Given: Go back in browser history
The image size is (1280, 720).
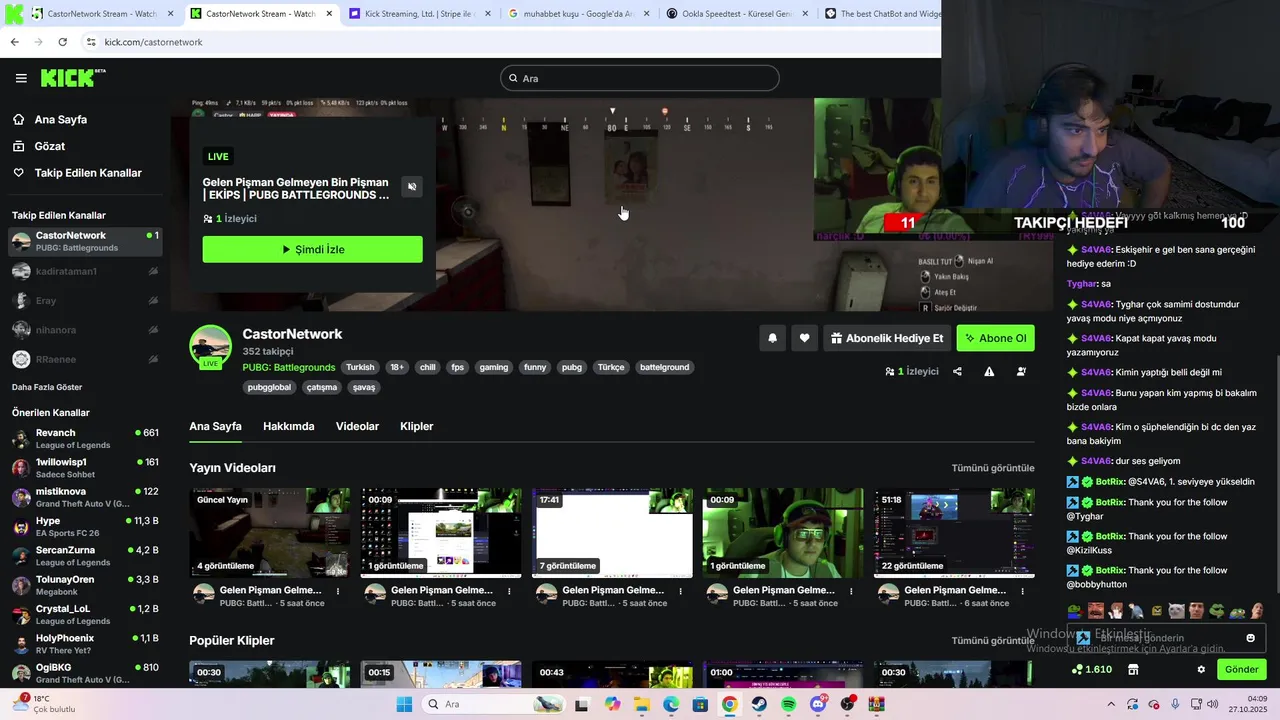Looking at the screenshot, I should [14, 42].
